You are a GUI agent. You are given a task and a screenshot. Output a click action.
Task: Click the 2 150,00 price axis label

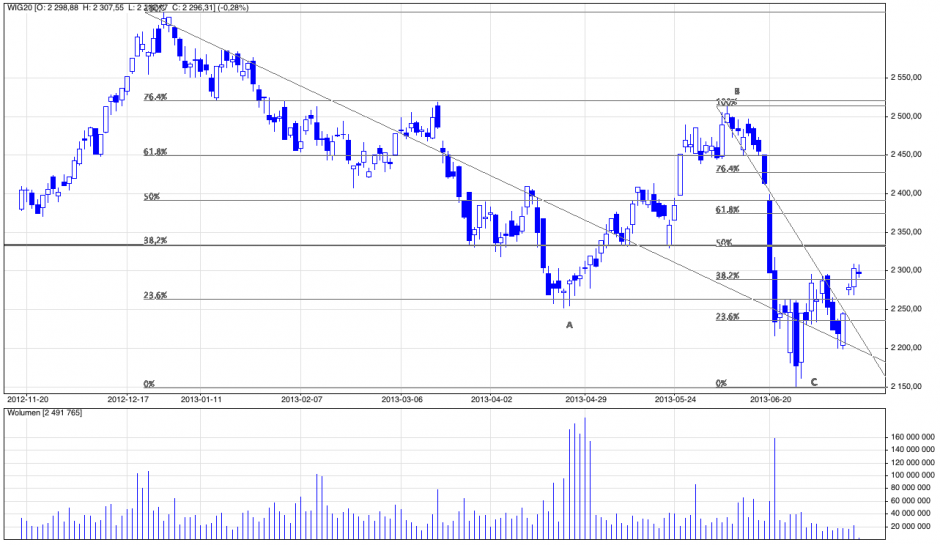pos(909,386)
